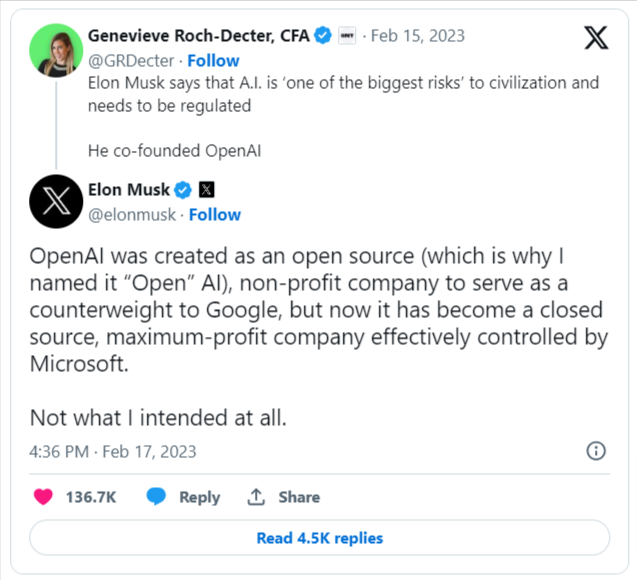Image resolution: width=637 pixels, height=580 pixels.
Task: Click the info circle icon
Action: click(x=595, y=450)
